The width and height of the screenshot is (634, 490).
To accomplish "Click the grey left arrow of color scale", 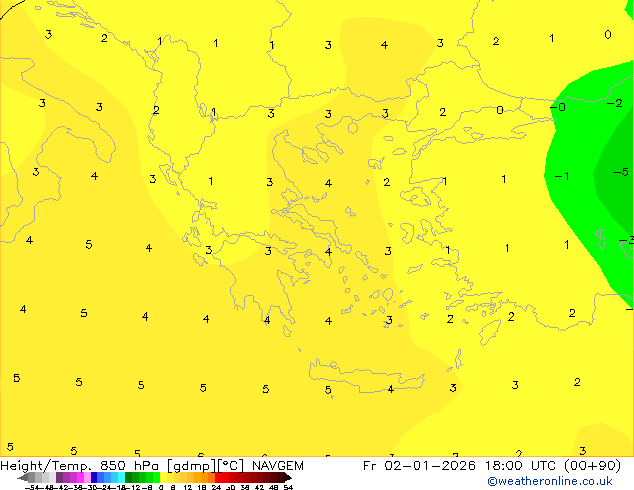I will 22,478.
